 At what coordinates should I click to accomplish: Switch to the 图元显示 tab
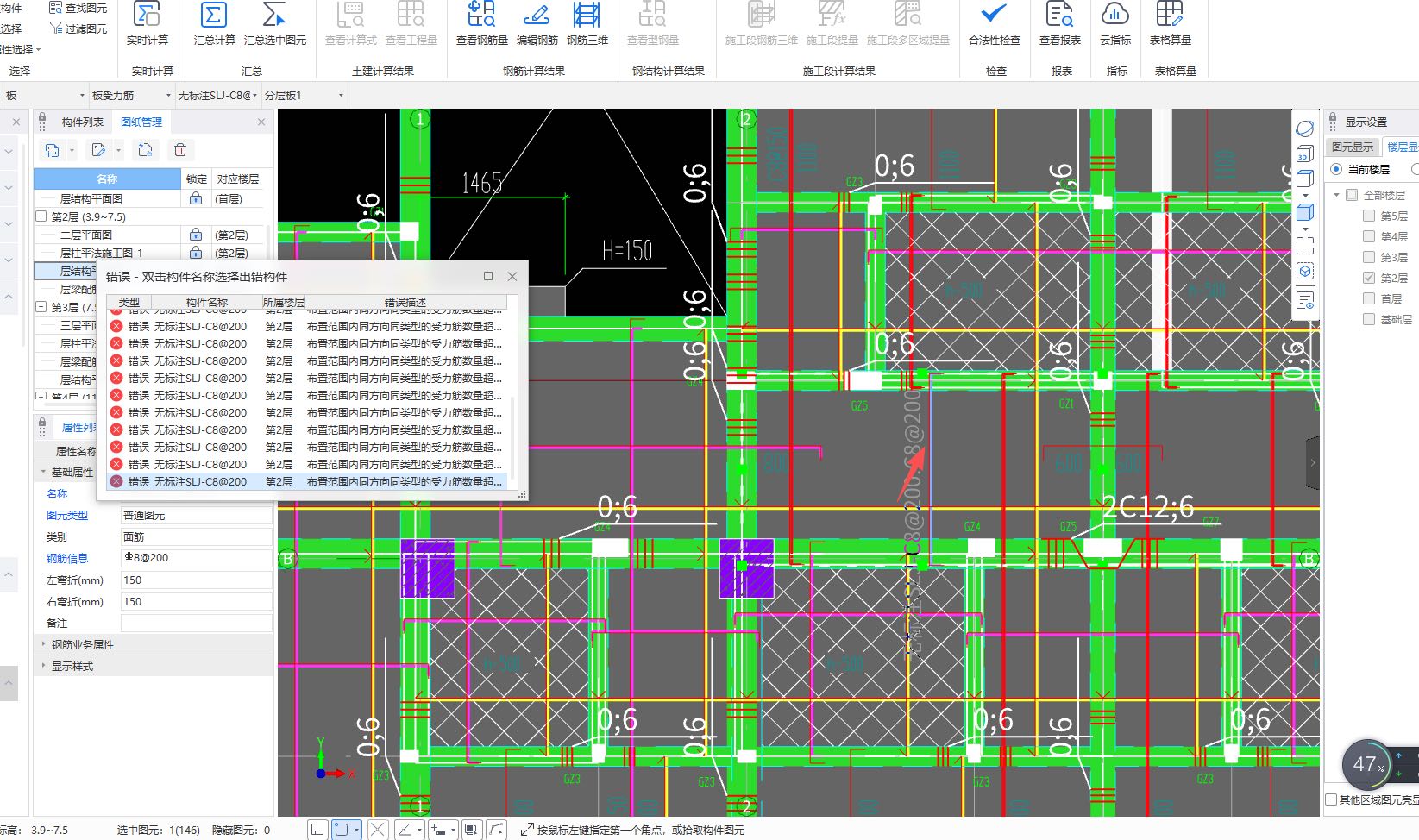(x=1352, y=147)
